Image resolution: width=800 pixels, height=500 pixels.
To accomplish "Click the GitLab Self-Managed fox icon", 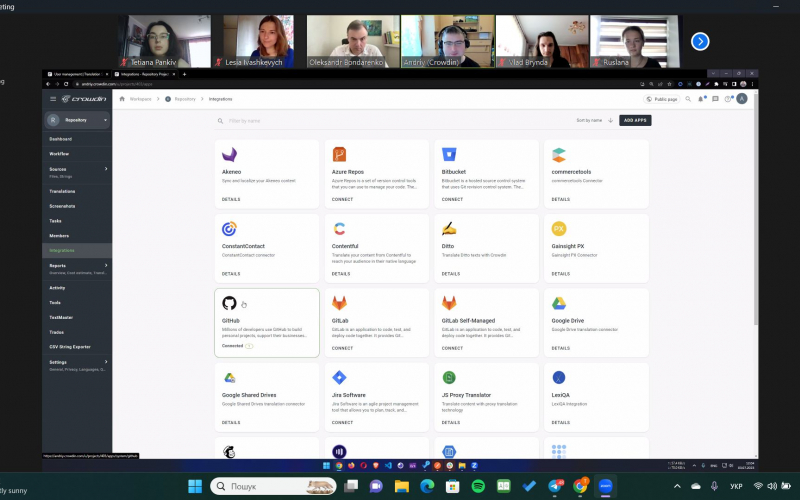I will (449, 303).
